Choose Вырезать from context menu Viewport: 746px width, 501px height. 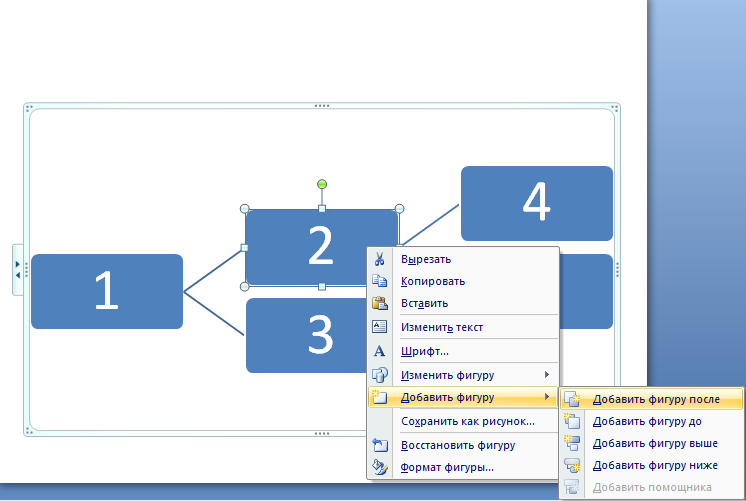(x=462, y=259)
